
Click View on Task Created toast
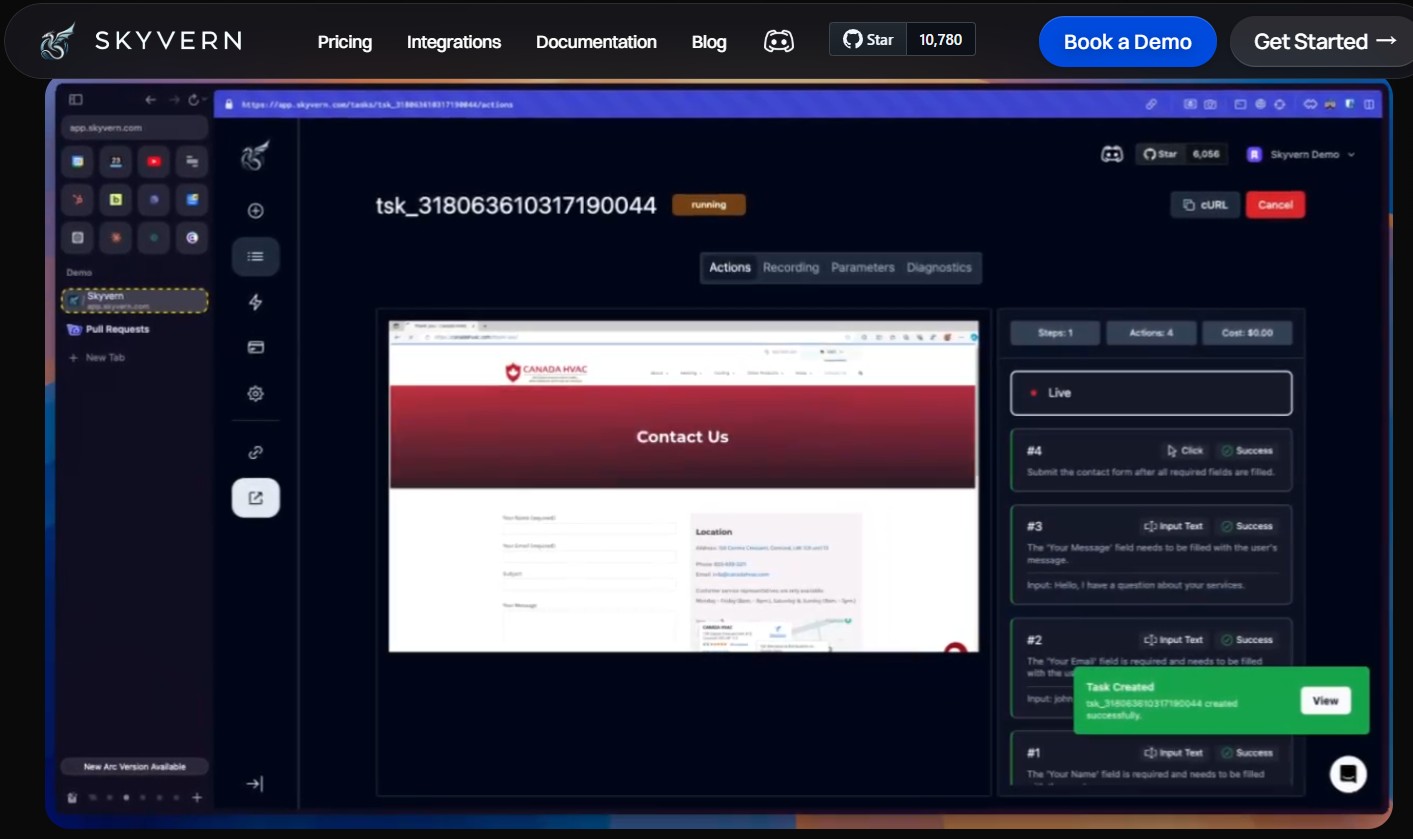[1325, 701]
